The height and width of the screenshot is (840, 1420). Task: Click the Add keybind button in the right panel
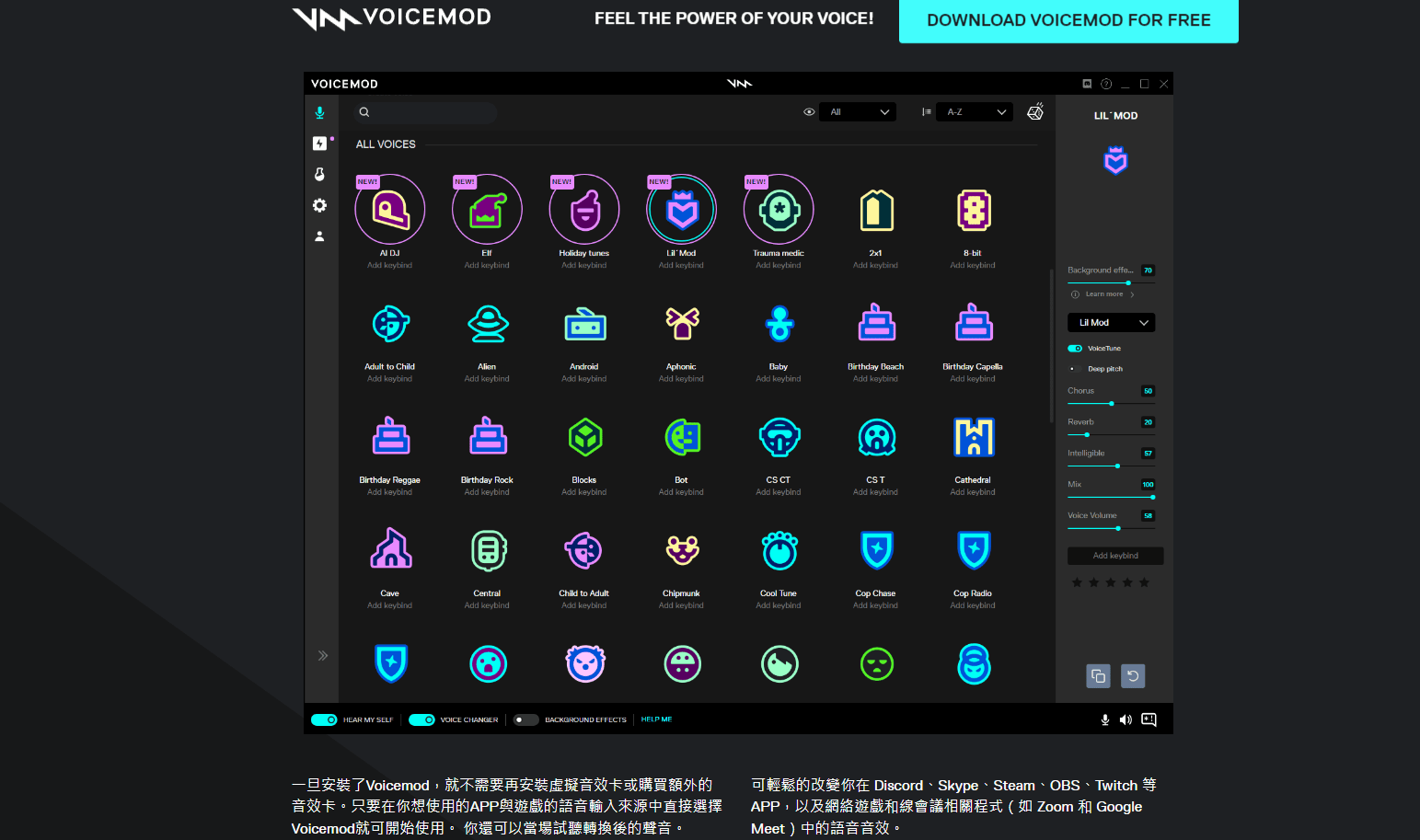click(1115, 556)
